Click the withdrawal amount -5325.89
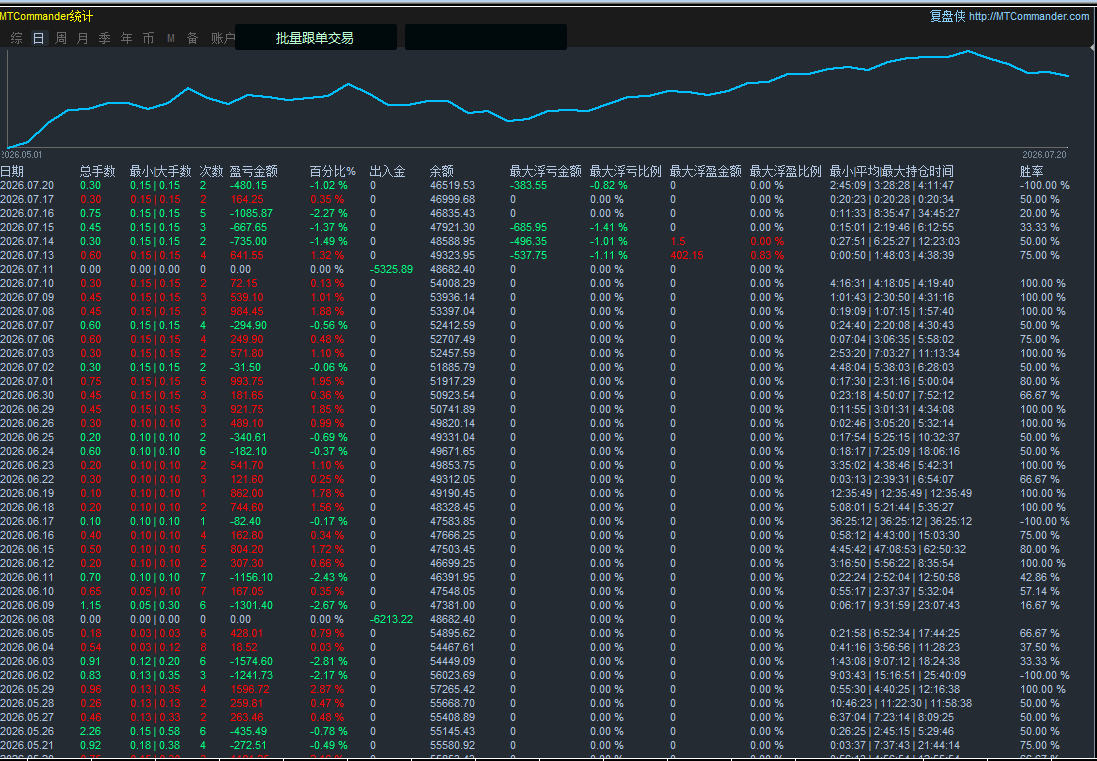 [391, 269]
